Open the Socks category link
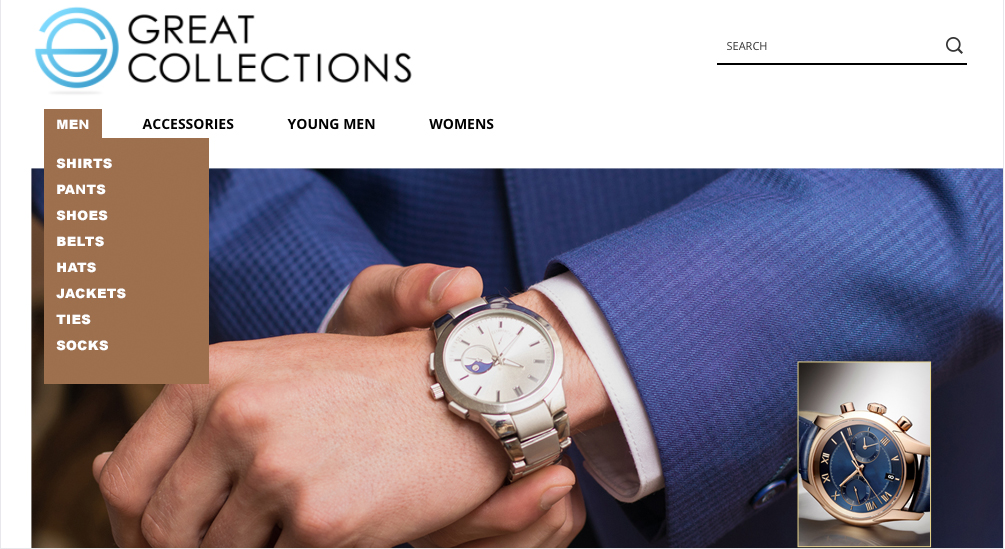 point(82,345)
